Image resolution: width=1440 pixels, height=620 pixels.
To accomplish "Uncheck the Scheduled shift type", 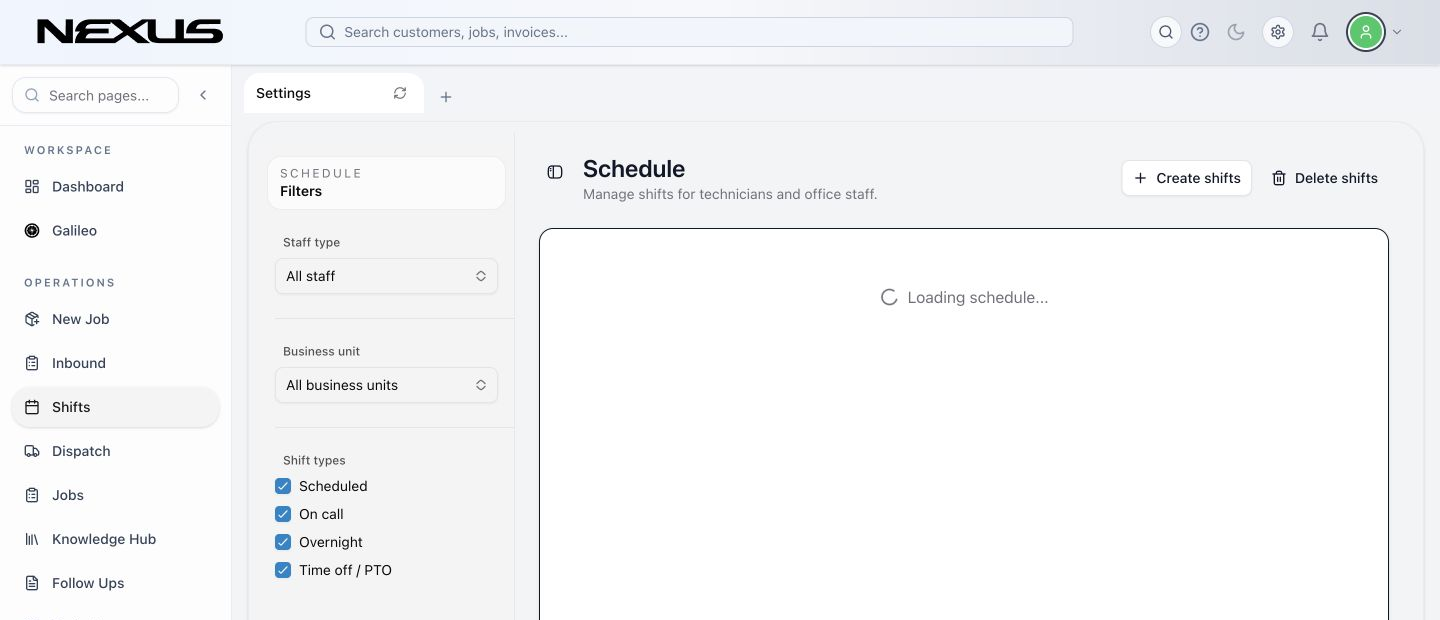I will pos(283,486).
